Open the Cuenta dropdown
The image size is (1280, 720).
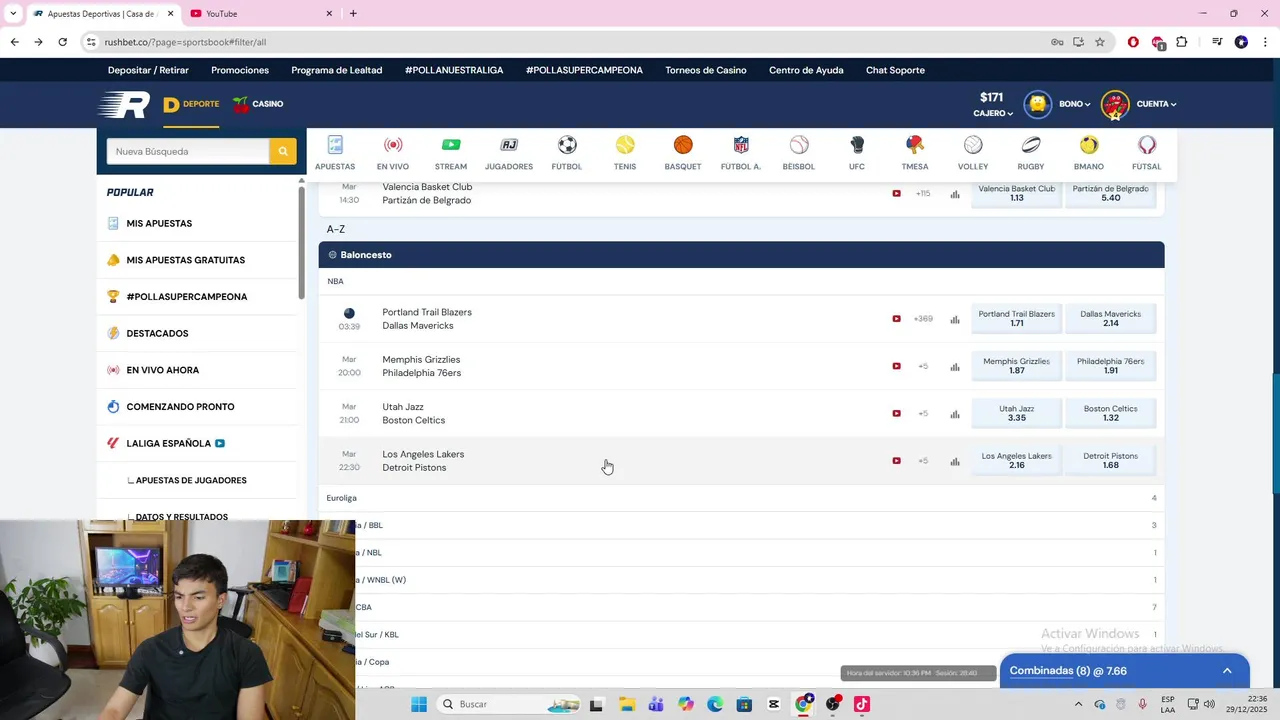[x=1156, y=104]
